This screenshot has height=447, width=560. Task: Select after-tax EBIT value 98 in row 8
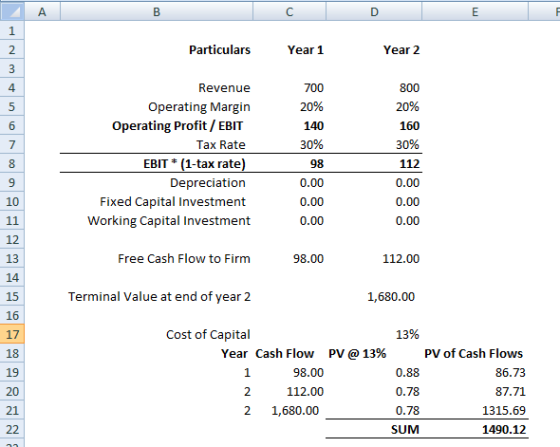click(317, 164)
